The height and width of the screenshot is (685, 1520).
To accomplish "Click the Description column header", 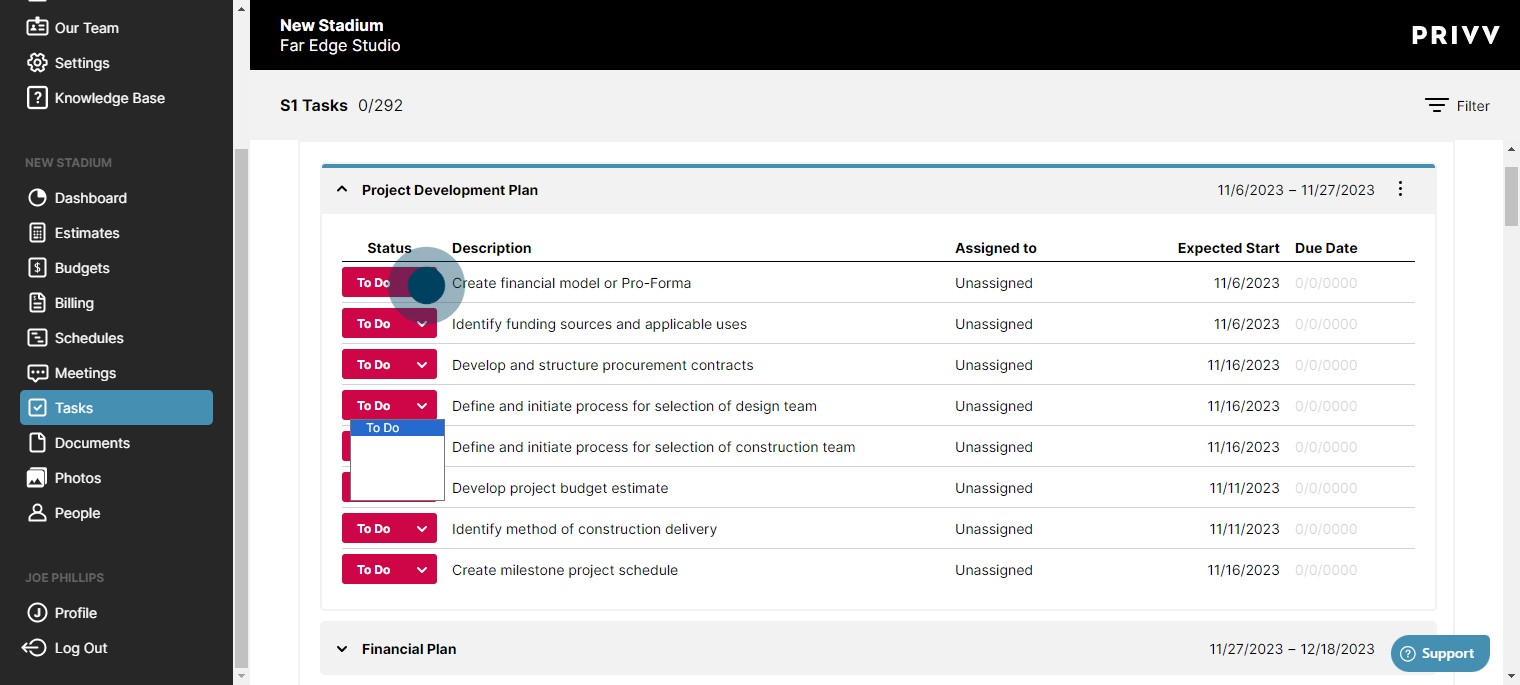I will (x=492, y=248).
